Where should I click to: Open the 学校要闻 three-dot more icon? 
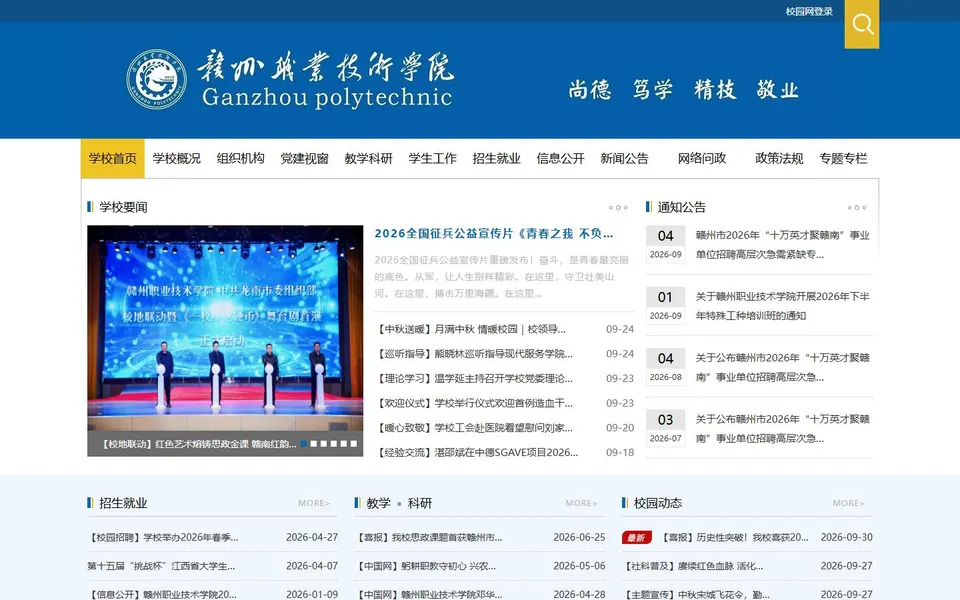pos(618,208)
